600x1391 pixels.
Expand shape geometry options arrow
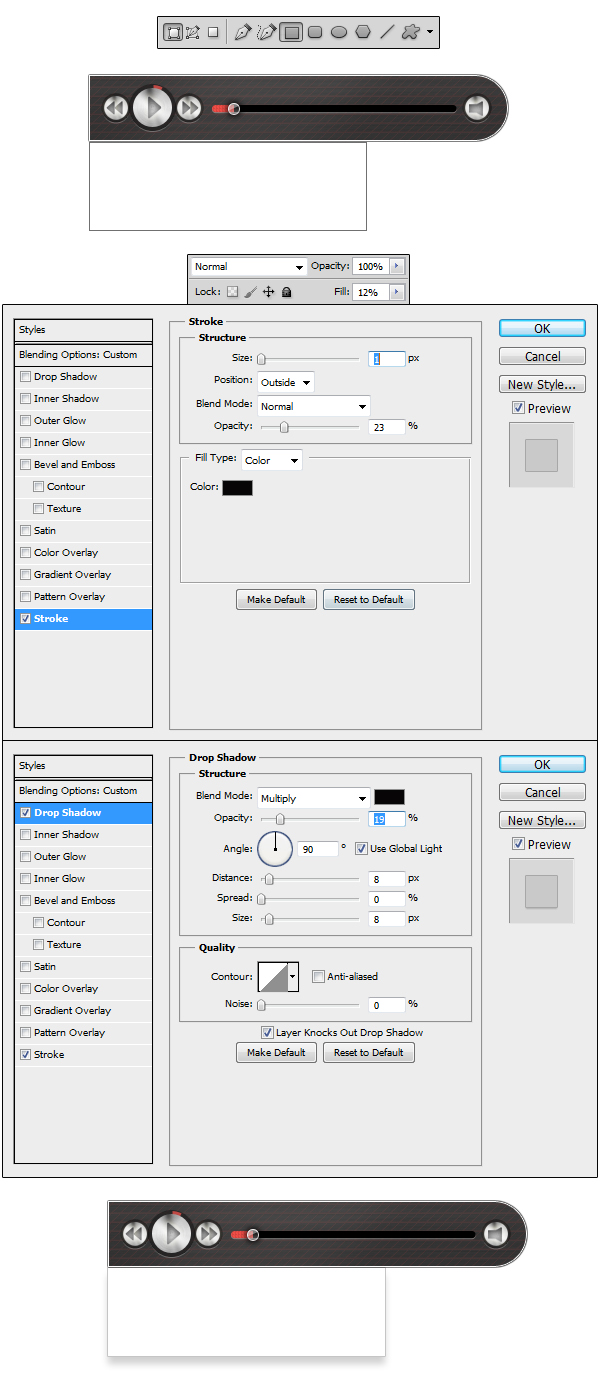429,32
